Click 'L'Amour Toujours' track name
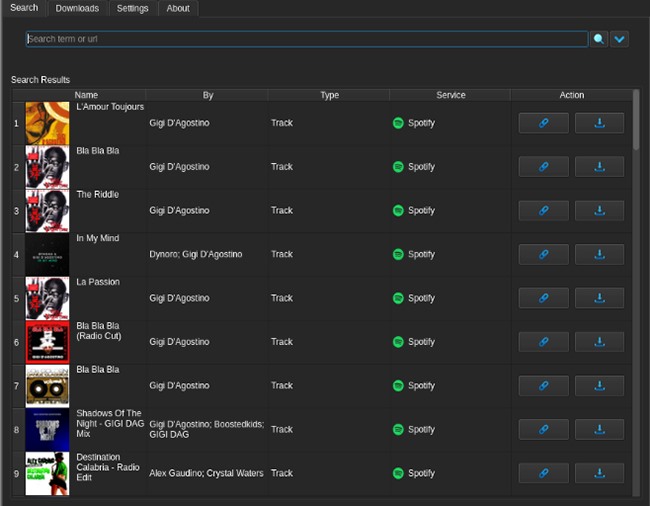 tap(110, 107)
